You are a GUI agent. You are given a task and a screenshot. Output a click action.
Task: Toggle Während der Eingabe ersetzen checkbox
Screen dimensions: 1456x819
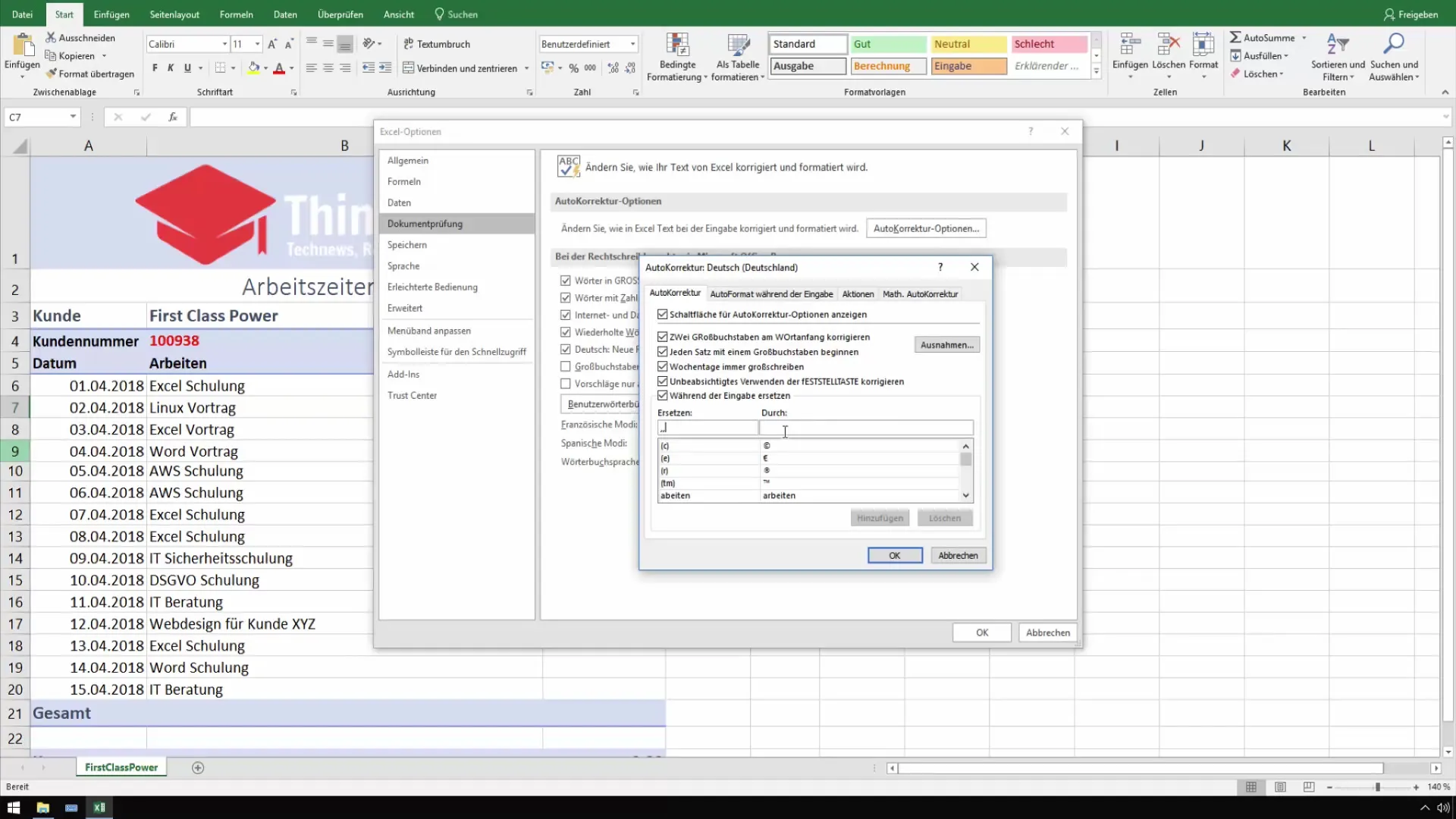point(663,395)
